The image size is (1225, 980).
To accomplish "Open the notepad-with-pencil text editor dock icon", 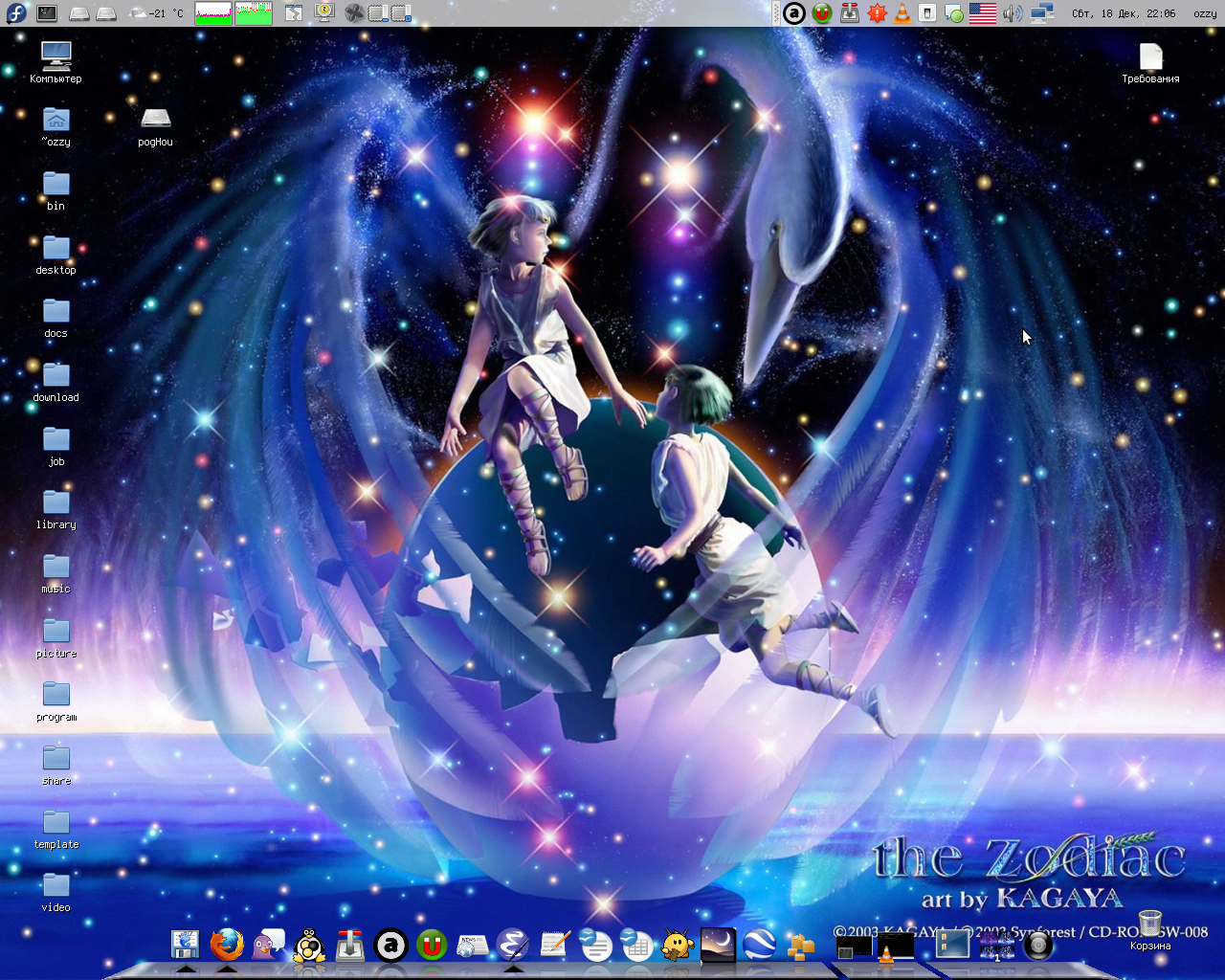I will point(555,946).
